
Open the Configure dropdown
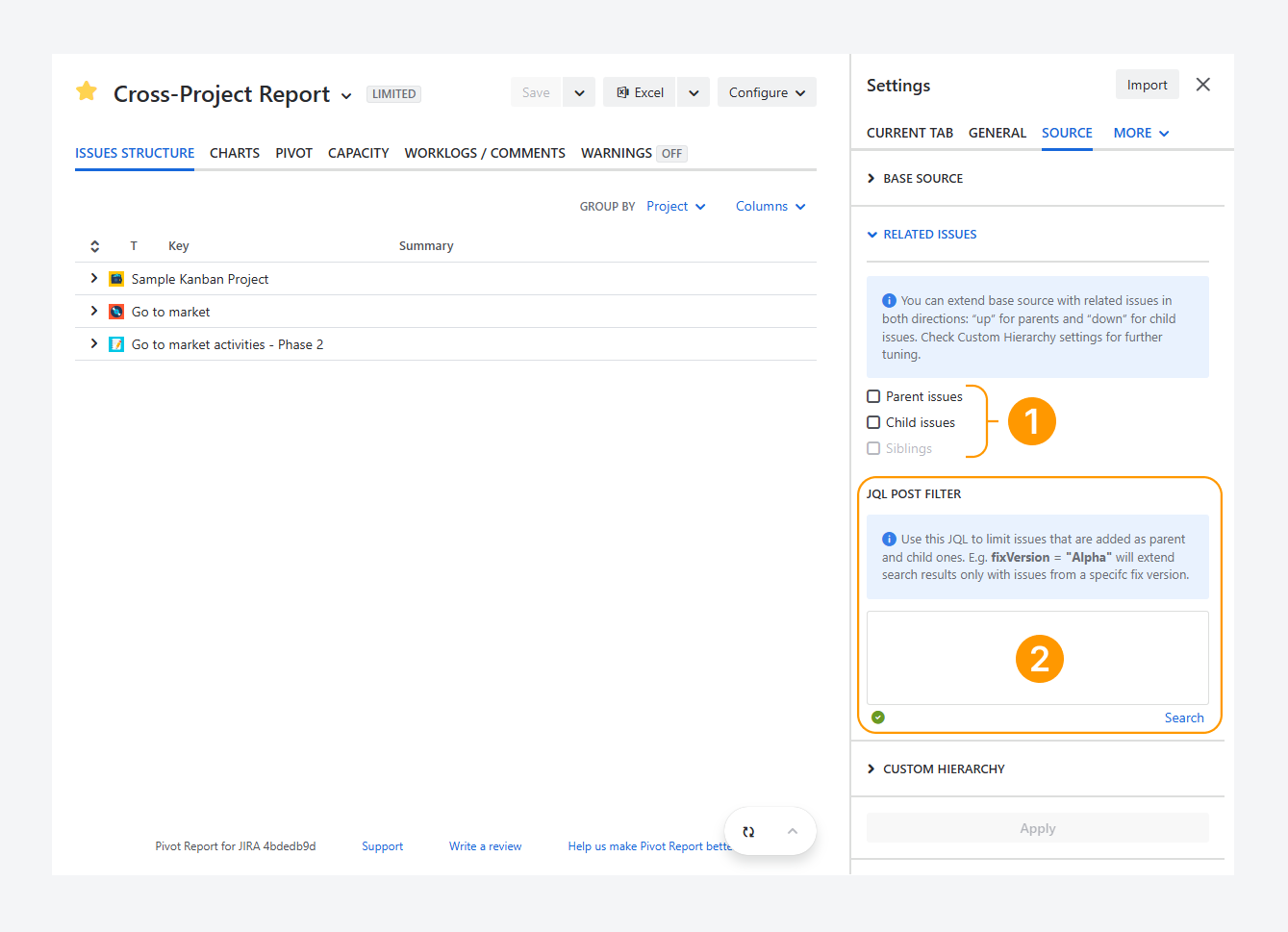click(767, 92)
